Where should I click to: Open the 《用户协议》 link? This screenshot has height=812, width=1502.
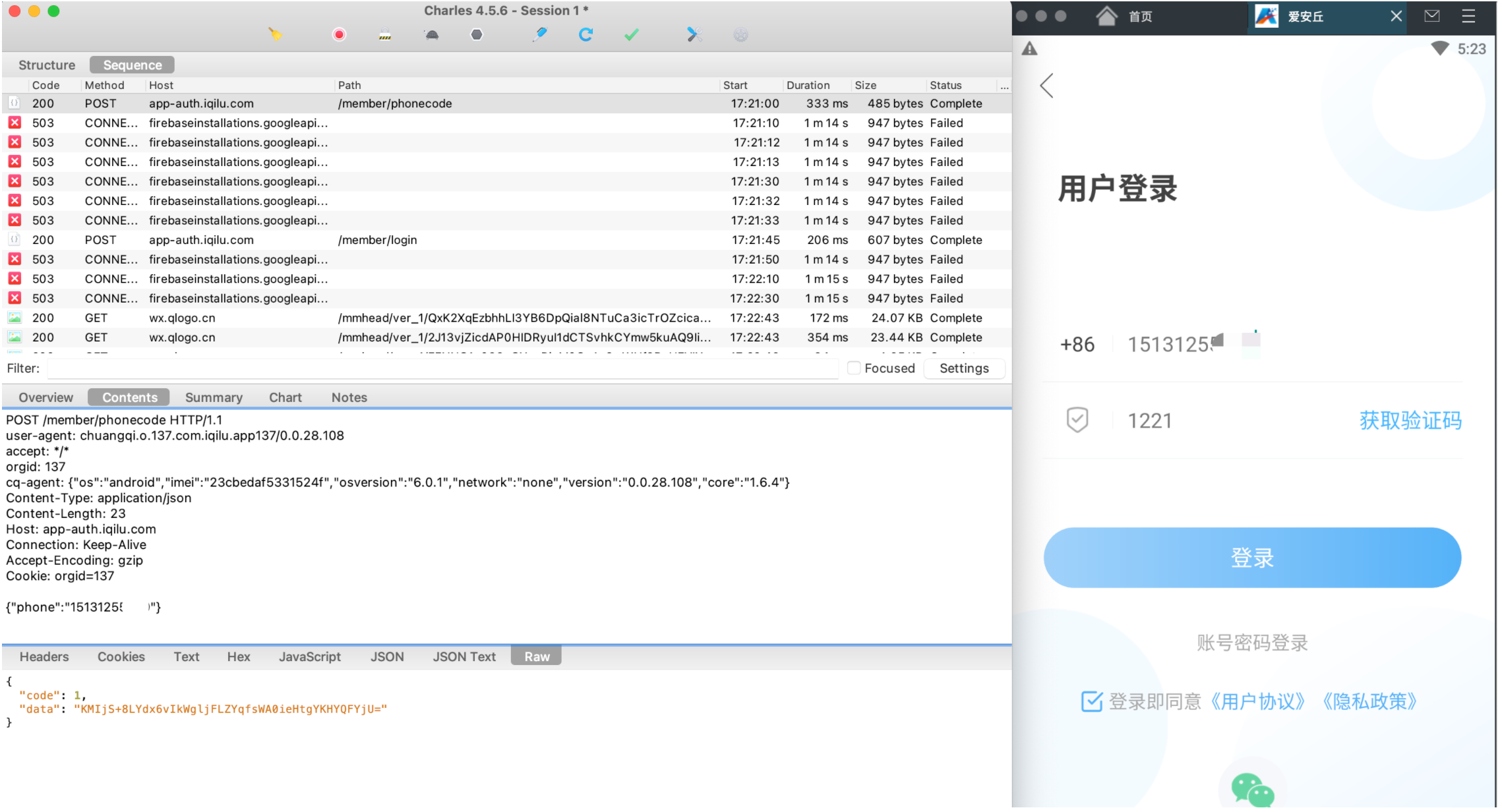[1257, 701]
